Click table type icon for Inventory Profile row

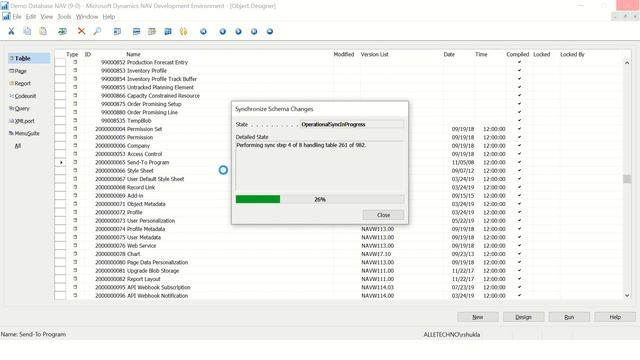[x=75, y=70]
